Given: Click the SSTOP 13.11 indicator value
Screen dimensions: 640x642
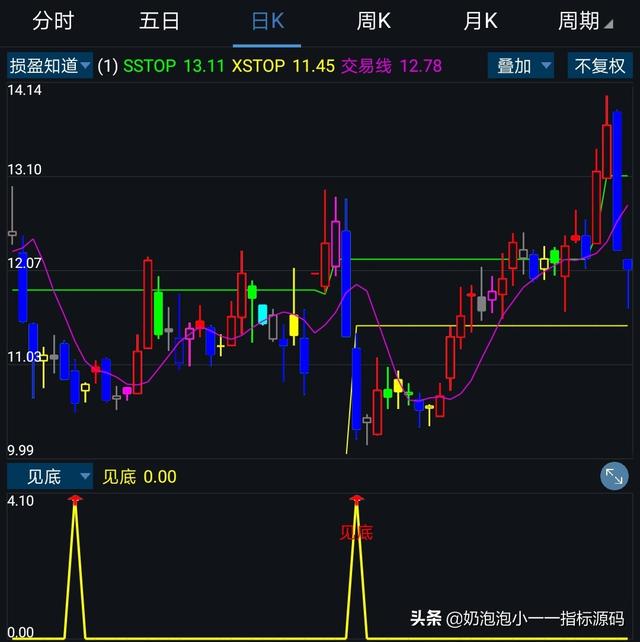Looking at the screenshot, I should coord(174,66).
